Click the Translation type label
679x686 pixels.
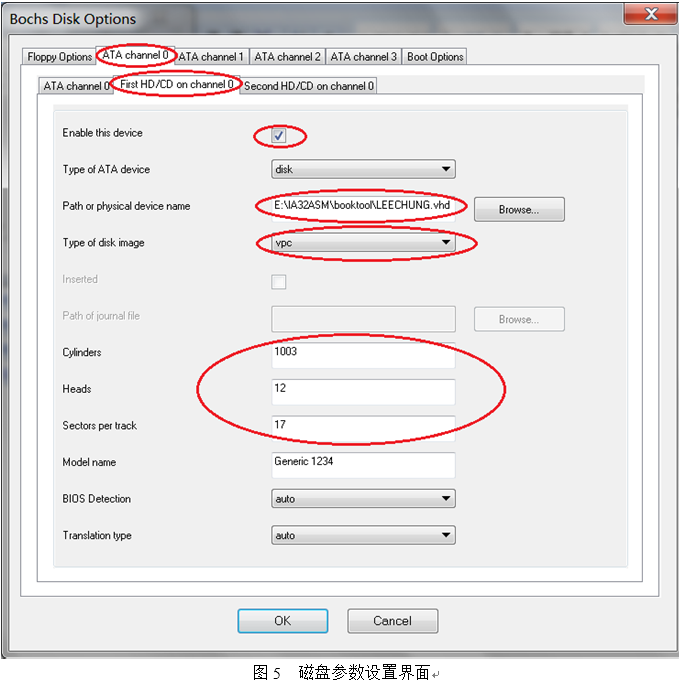tap(97, 536)
